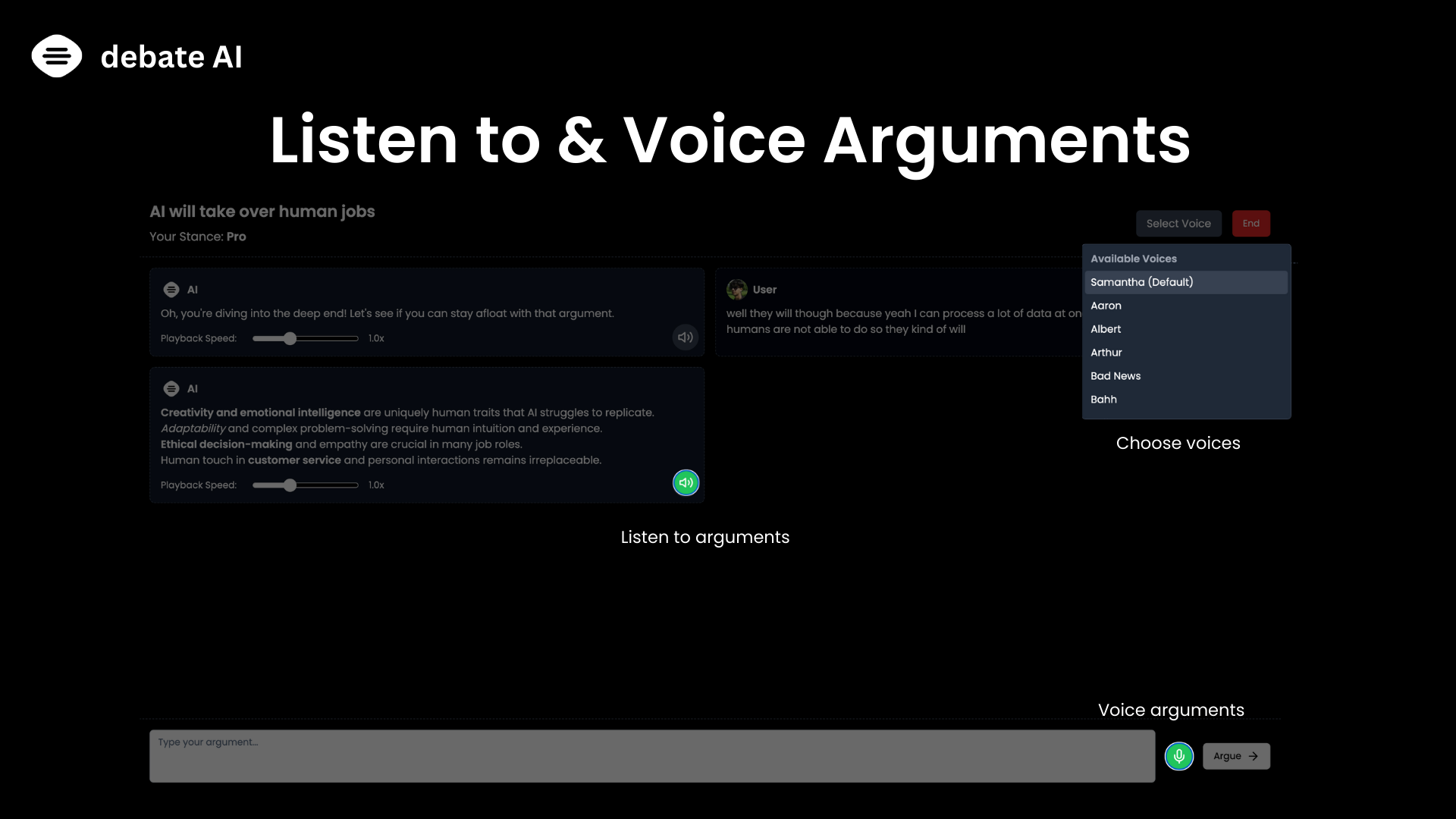Select Arthur from available voices
The height and width of the screenshot is (819, 1456).
pos(1186,353)
